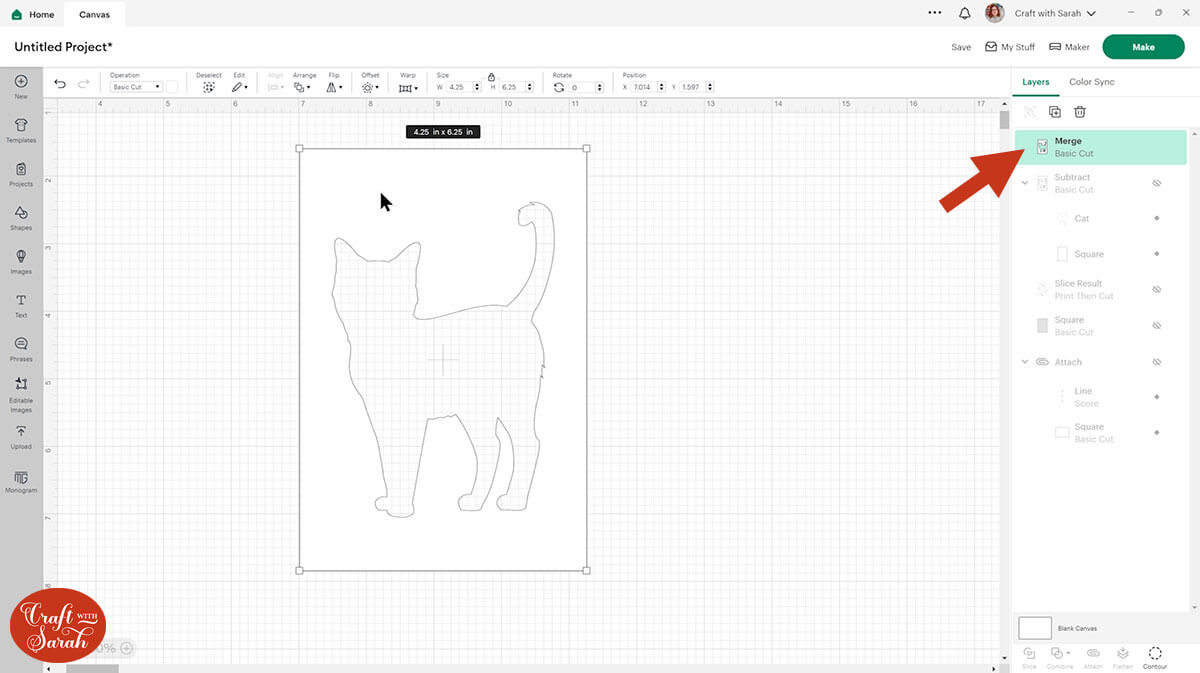Duplicate the selected layer
Screen dimensions: 1200x673
click(1054, 112)
